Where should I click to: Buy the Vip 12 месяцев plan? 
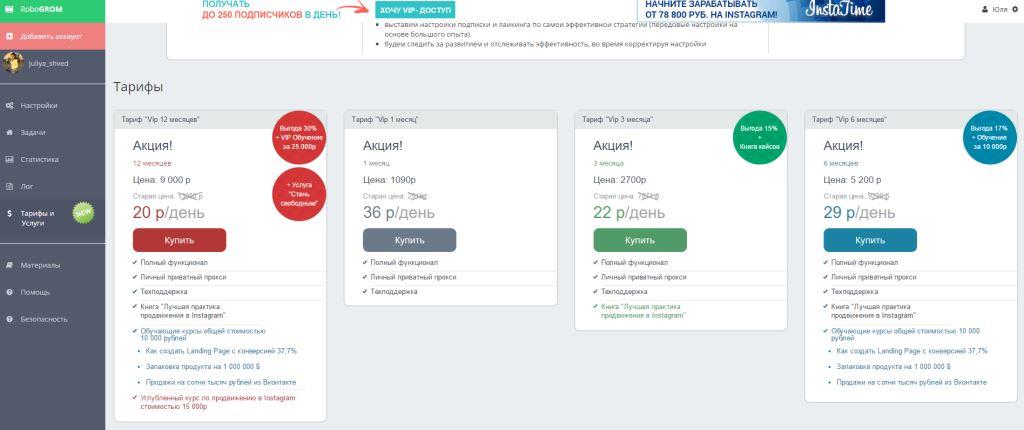tap(180, 240)
